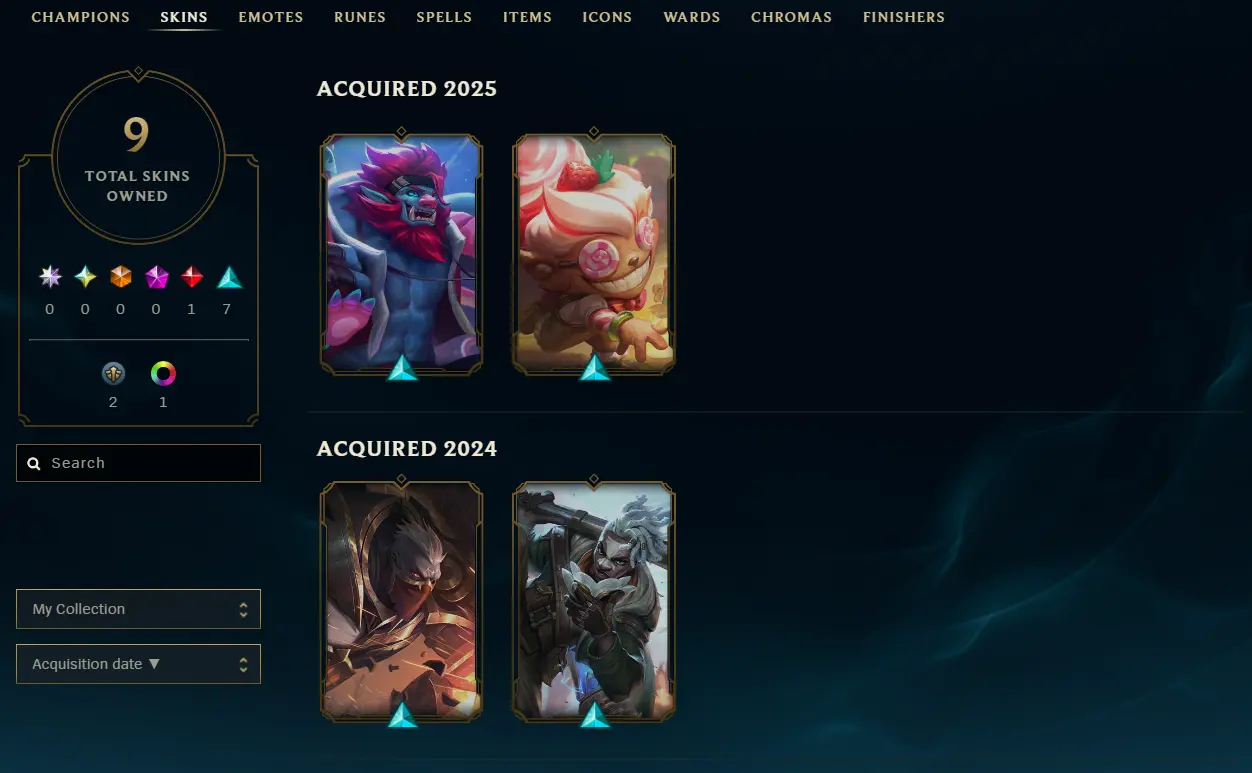Switch to the Finishers tab
Viewport: 1252px width, 773px height.
click(x=904, y=17)
